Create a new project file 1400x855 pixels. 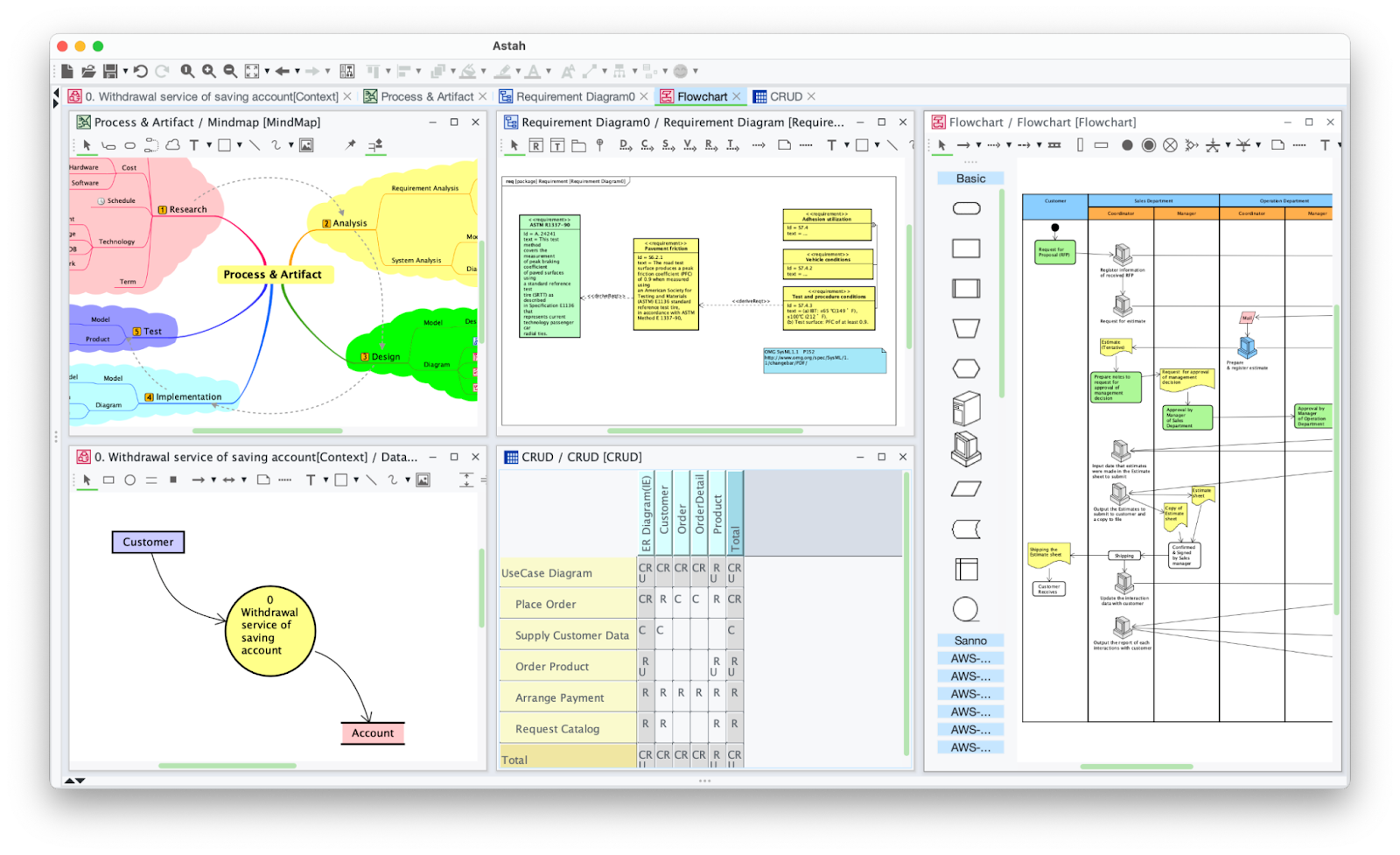click(x=67, y=71)
